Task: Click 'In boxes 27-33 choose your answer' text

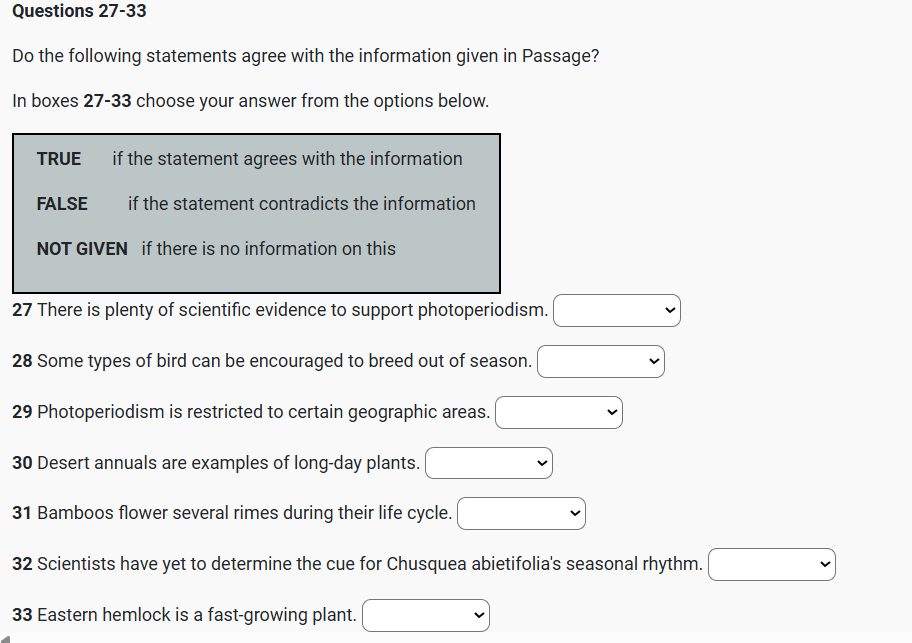Action: (250, 101)
